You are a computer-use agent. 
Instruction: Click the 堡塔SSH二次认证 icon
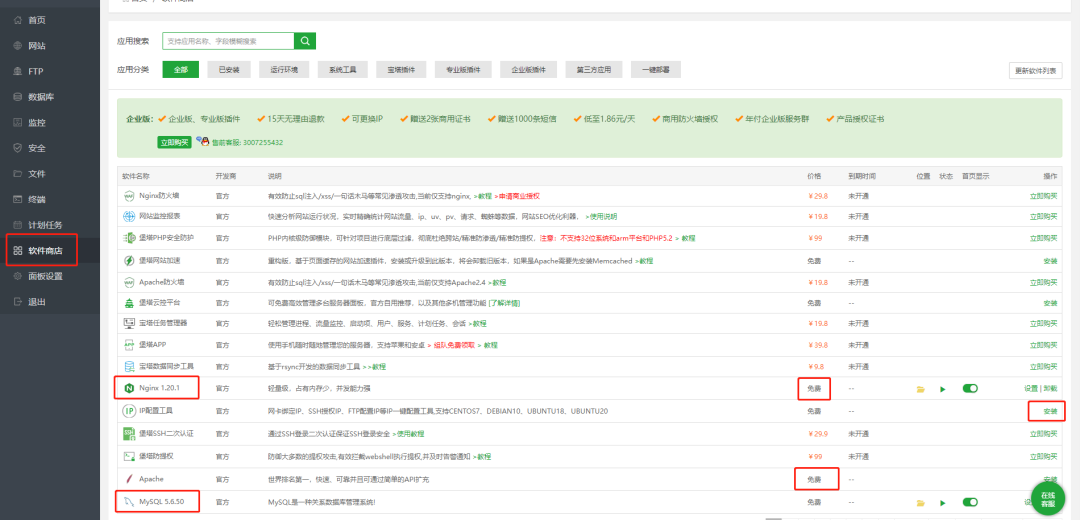[x=129, y=433]
